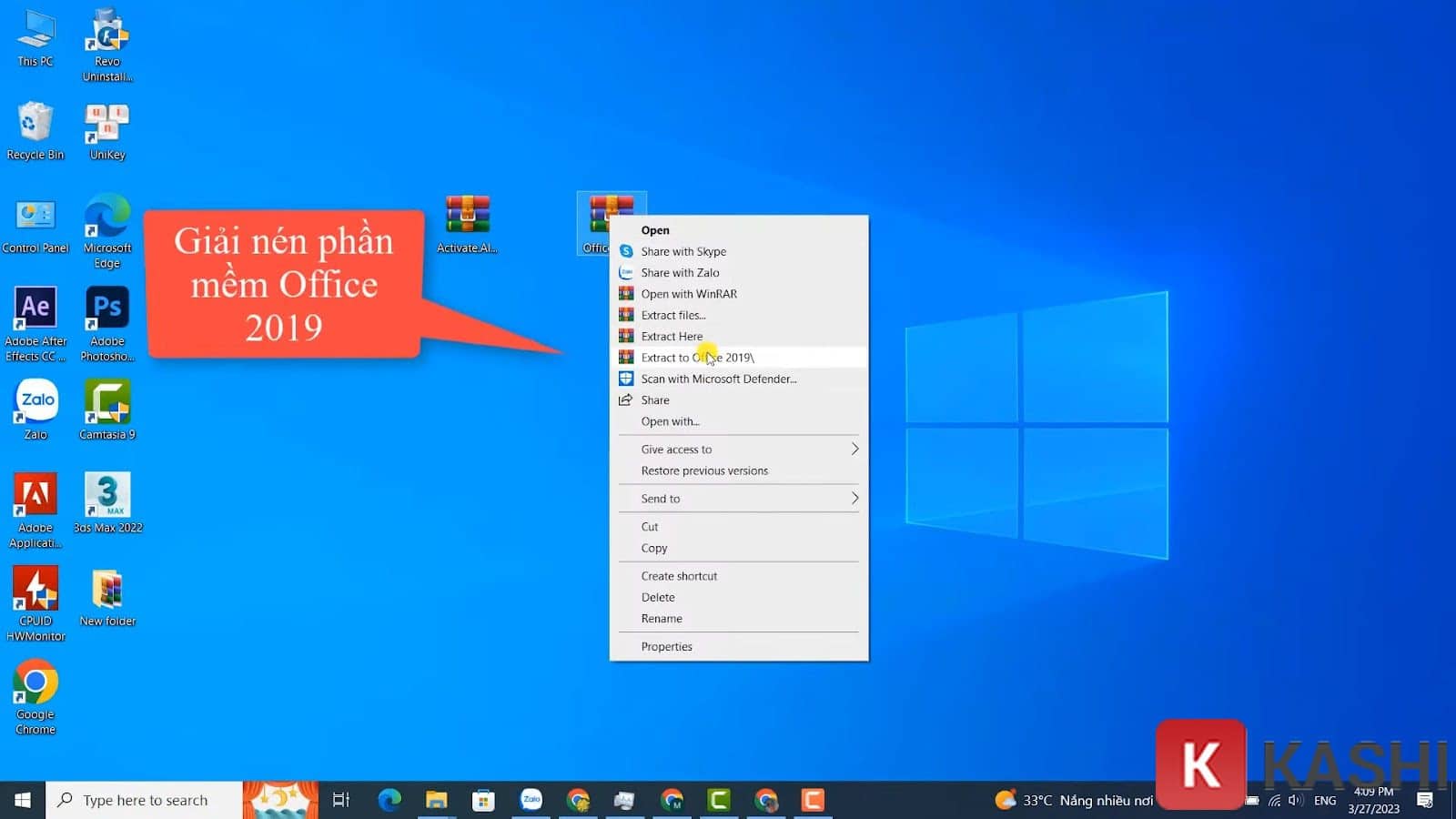Mute volume via taskbar speaker icon
Viewport: 1456px width, 819px height.
coord(1296,800)
